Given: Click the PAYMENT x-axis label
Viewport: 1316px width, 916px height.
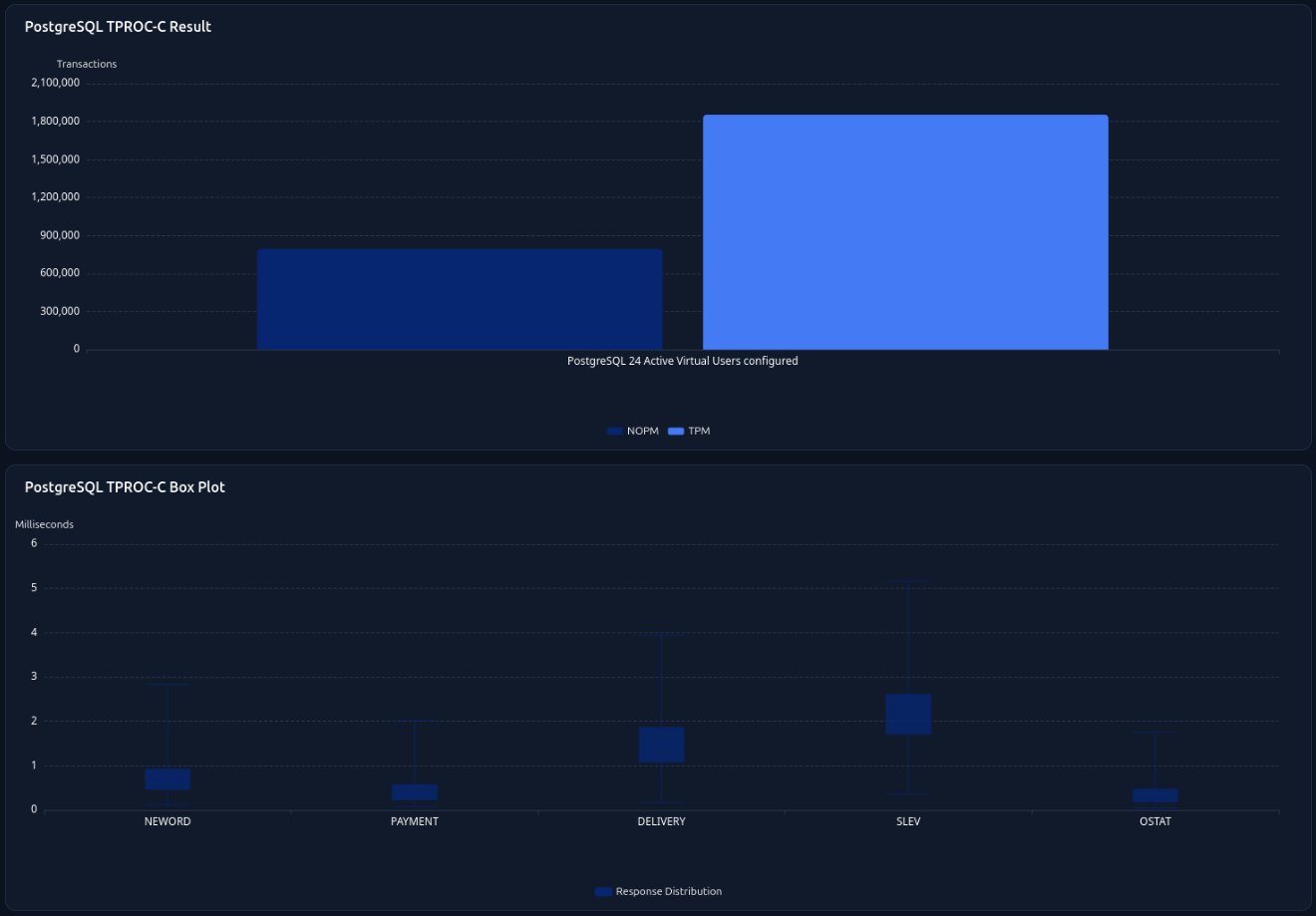Looking at the screenshot, I should point(415,821).
